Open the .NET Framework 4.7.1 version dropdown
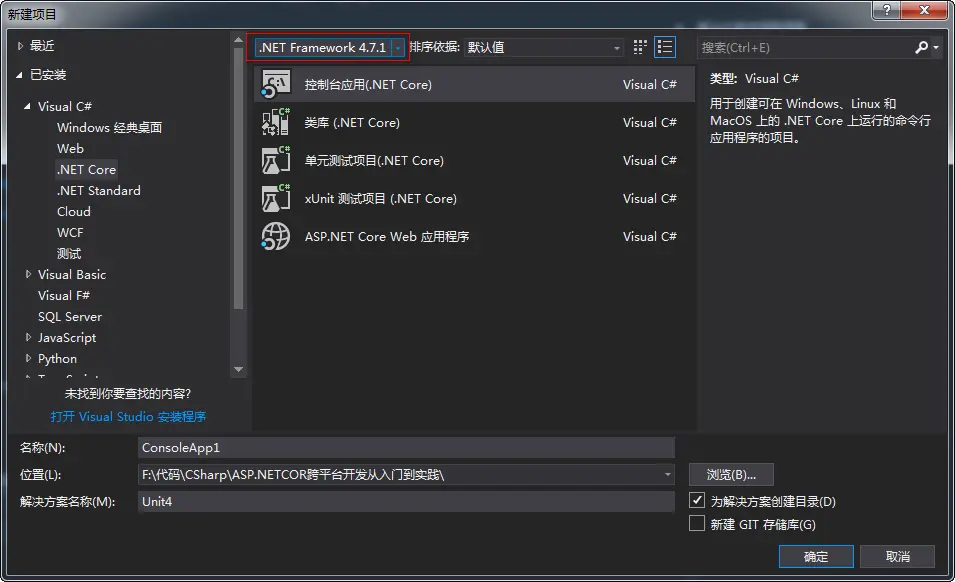 (x=329, y=47)
